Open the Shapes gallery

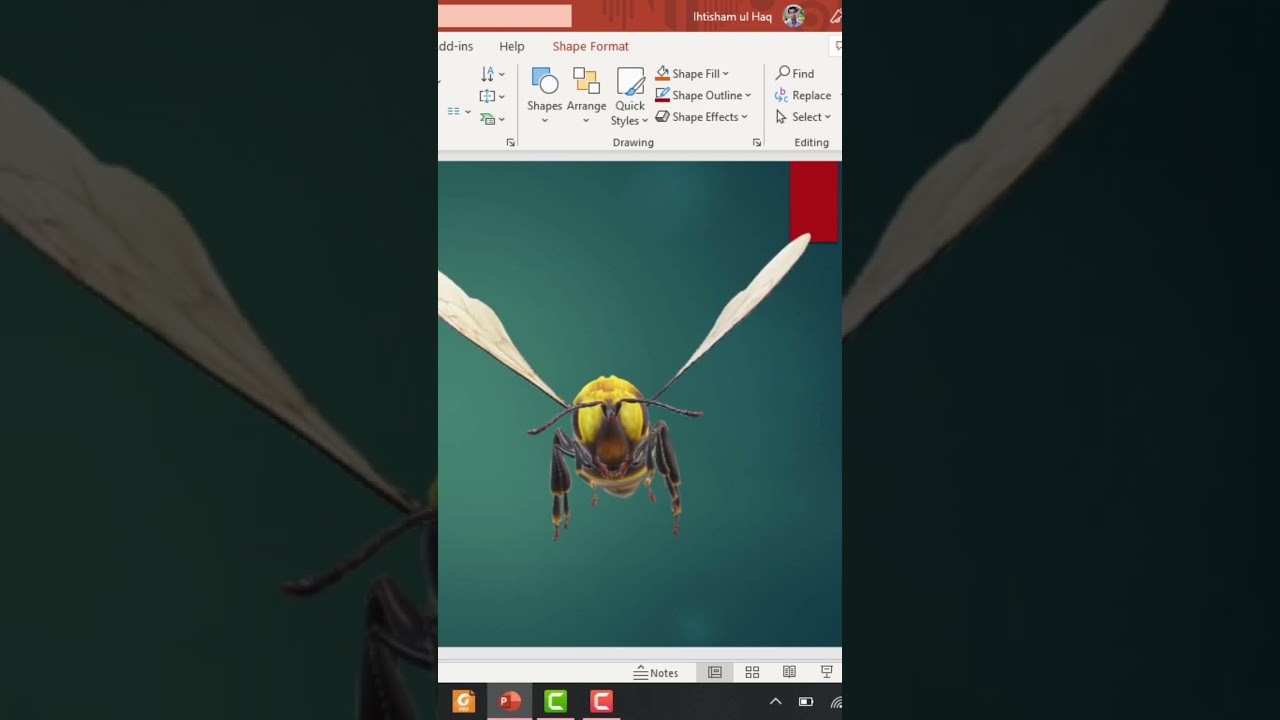tap(544, 96)
